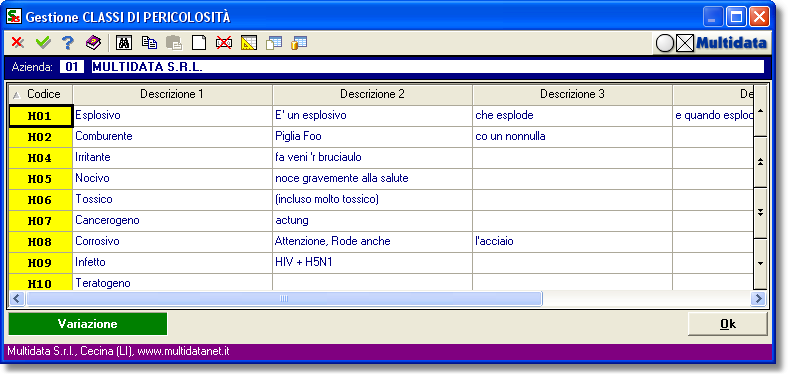Click the Irritante cell
Screen dimensions: 788x376
click(172, 158)
